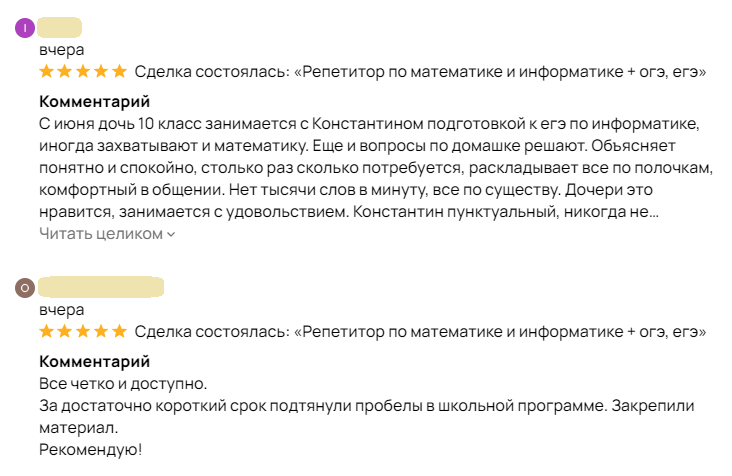Click the first star of the bottom review
The width and height of the screenshot is (732, 476).
point(47,331)
